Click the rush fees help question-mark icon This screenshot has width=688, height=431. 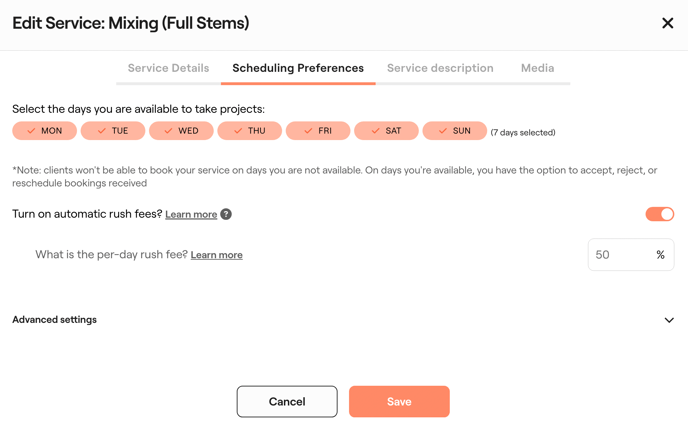[x=226, y=214]
